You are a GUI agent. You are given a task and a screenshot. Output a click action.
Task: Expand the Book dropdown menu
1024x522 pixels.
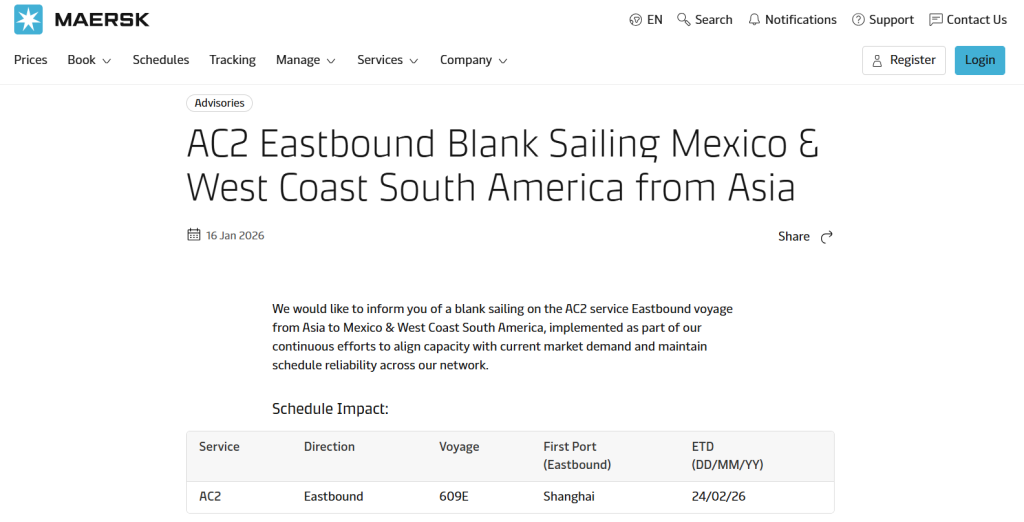click(89, 60)
